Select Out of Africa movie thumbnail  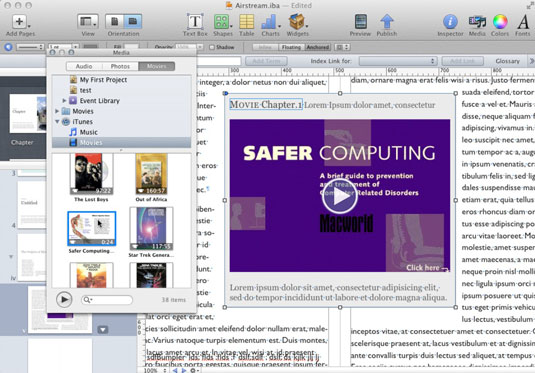click(151, 174)
